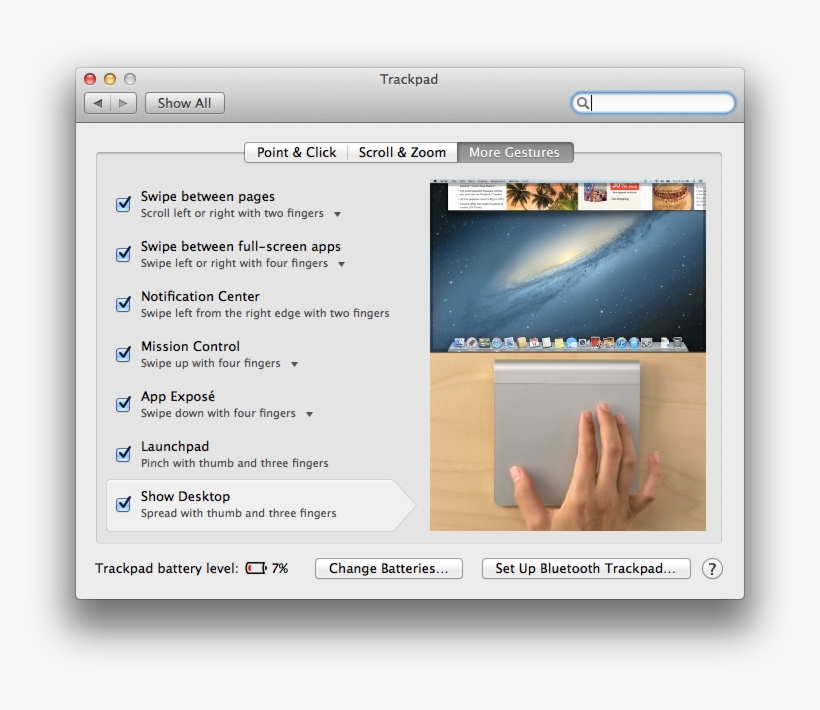Viewport: 820px width, 710px height.
Task: Switch to the Point & Click tab
Action: [296, 152]
